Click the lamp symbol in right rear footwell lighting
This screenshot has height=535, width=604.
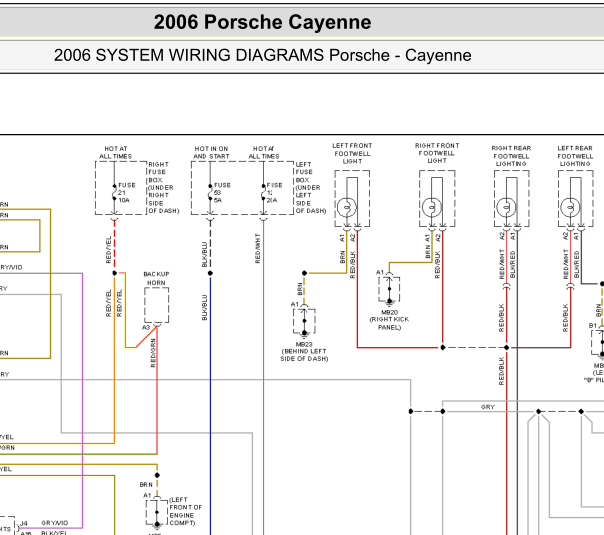pyautogui.click(x=506, y=207)
